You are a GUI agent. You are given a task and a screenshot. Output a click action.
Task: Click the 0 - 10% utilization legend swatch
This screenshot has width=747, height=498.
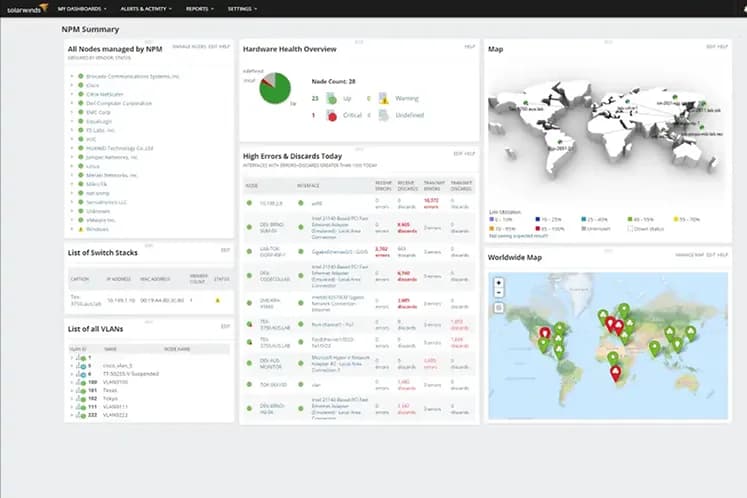(x=492, y=219)
